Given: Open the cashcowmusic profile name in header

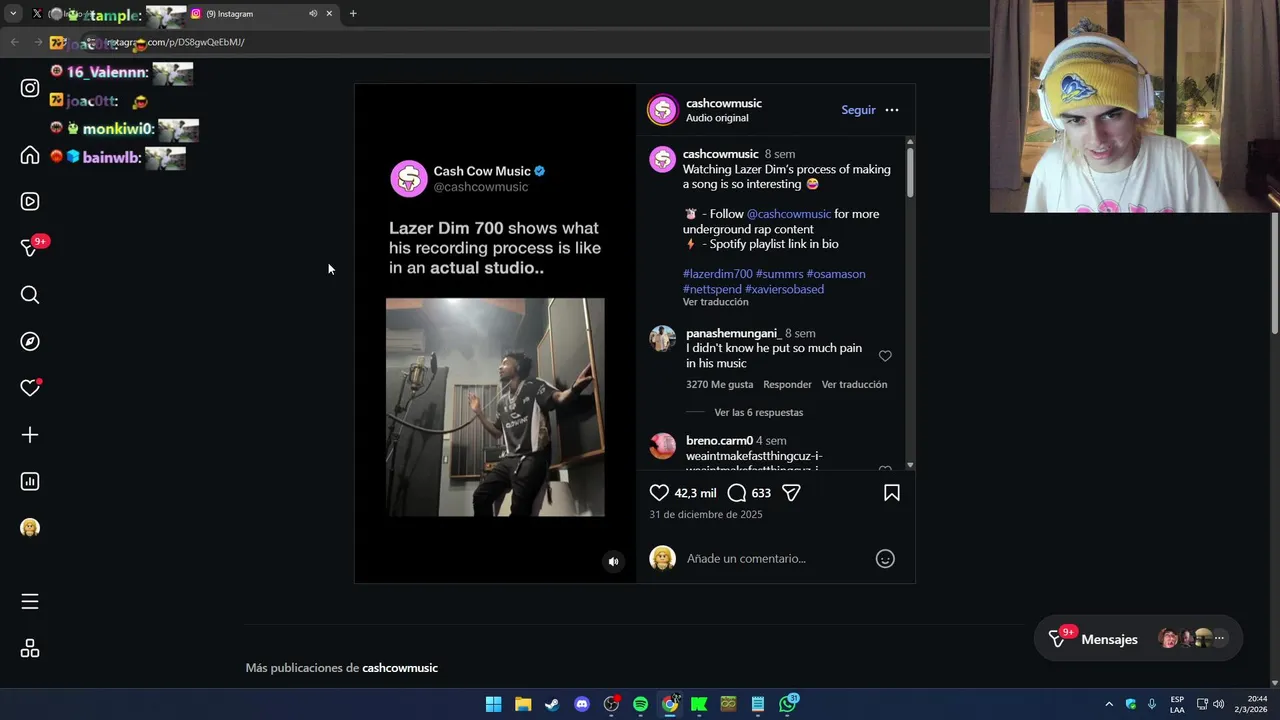Looking at the screenshot, I should [x=724, y=103].
